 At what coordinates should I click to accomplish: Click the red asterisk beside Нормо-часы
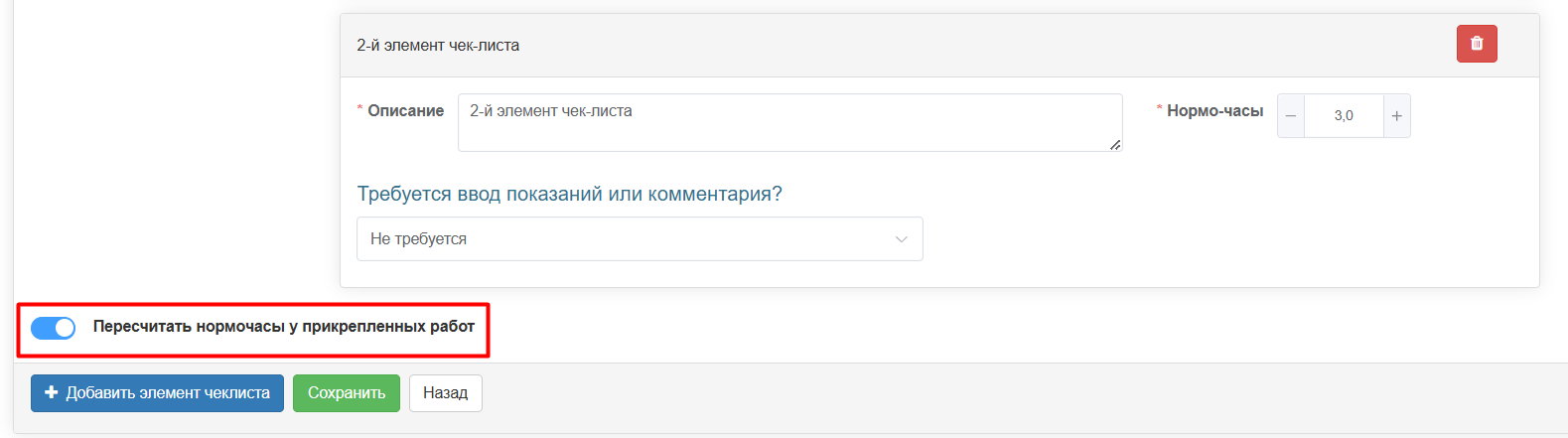[1159, 109]
